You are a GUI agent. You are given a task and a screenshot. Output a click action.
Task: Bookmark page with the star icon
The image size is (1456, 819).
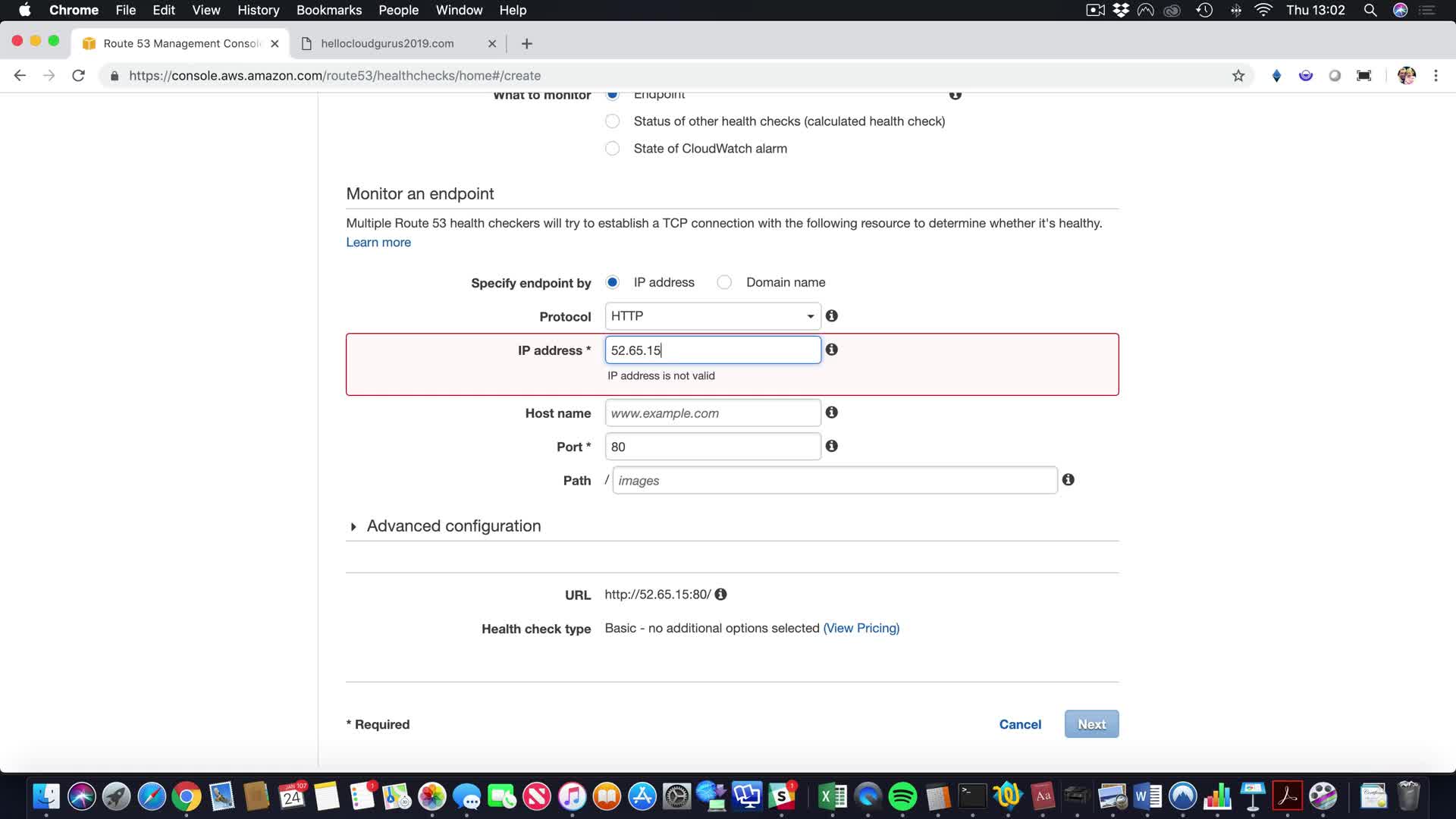pos(1238,76)
